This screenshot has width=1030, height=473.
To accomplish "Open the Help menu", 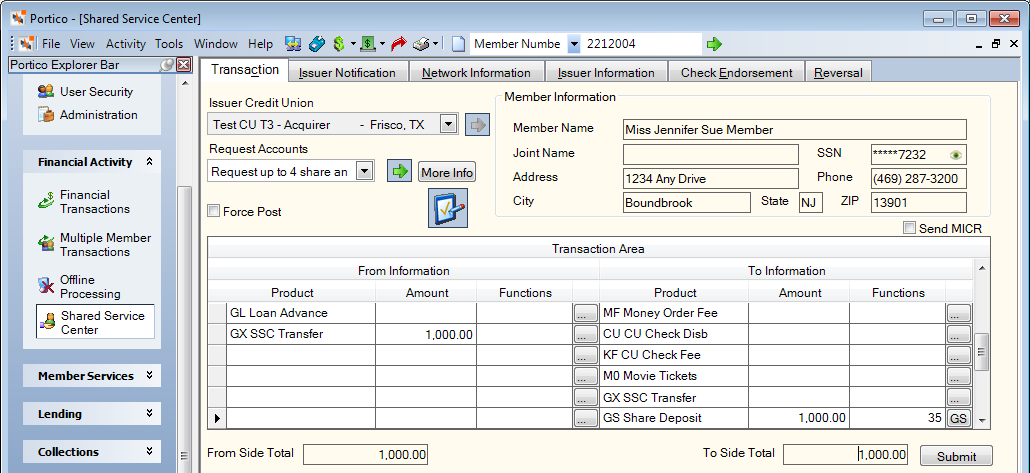I will point(260,44).
